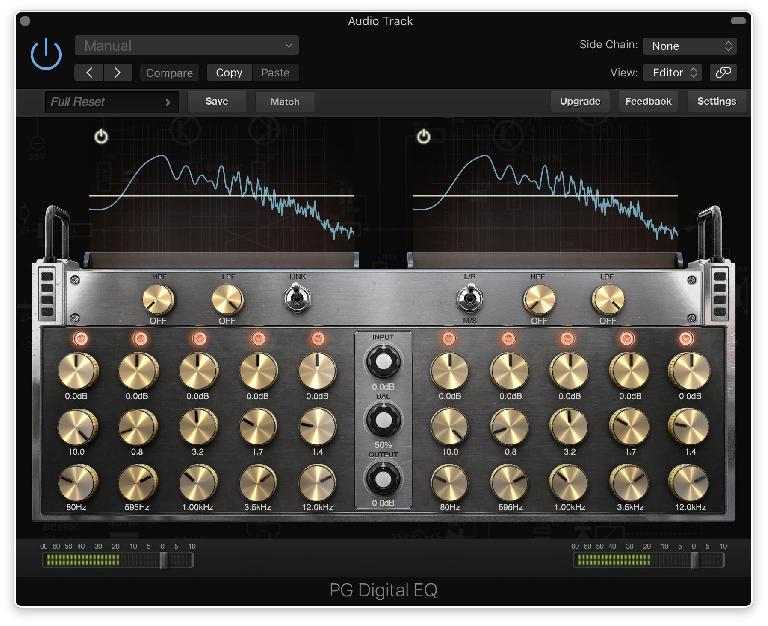Click the right level meter slider handle
This screenshot has height=626, width=768.
(694, 560)
